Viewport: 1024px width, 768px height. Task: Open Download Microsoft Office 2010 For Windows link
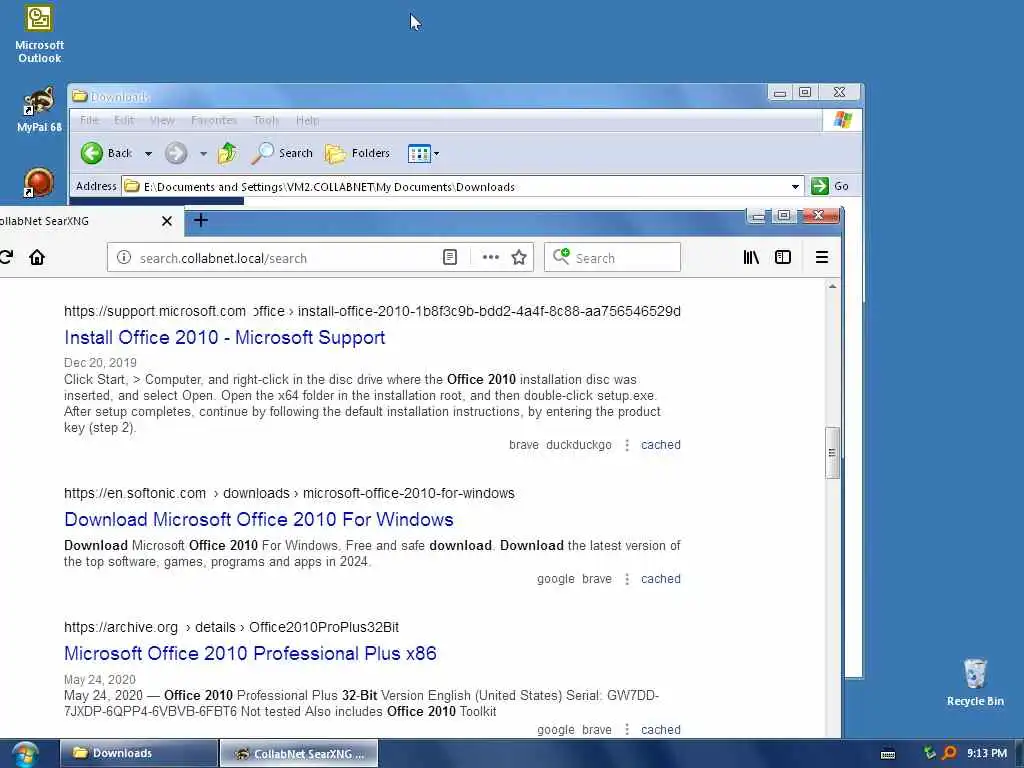click(x=259, y=519)
